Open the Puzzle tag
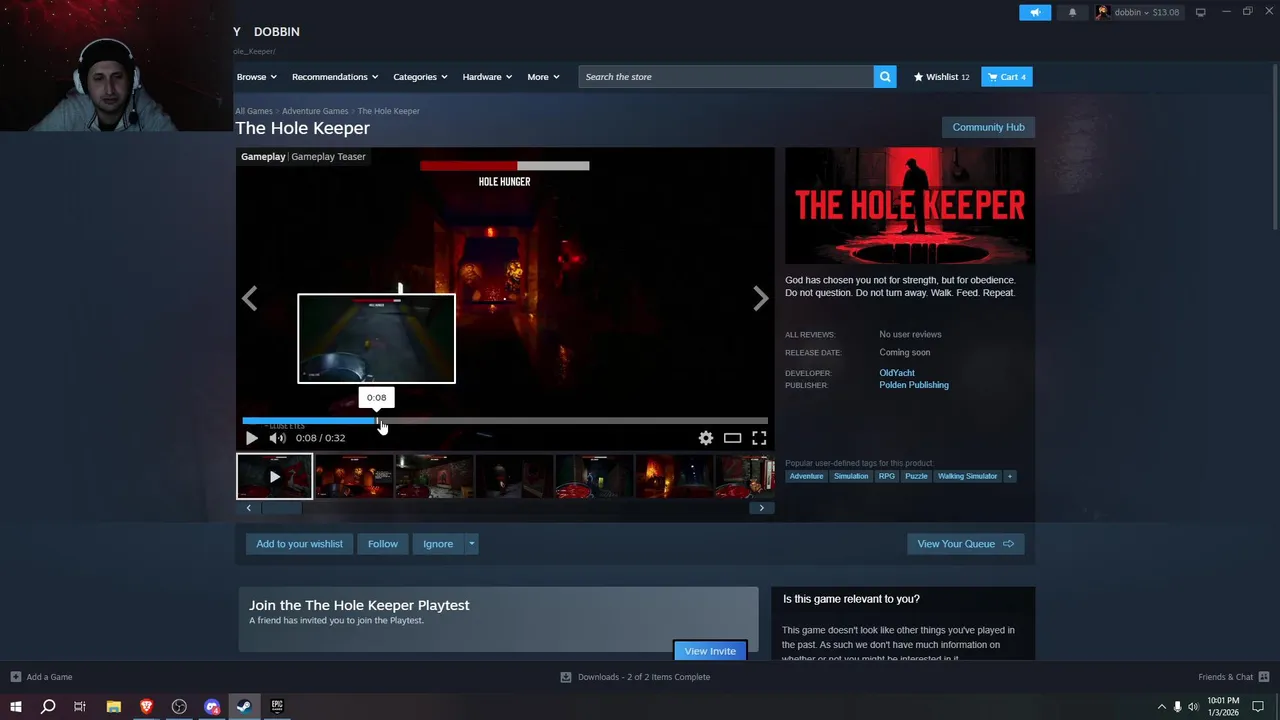Viewport: 1280px width, 720px height. (916, 476)
